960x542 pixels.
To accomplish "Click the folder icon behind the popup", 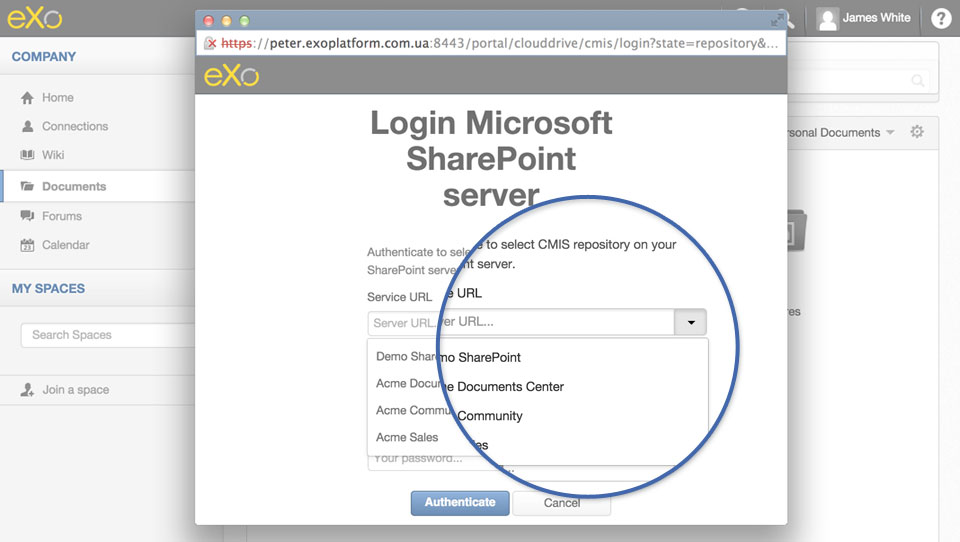I will coord(797,231).
